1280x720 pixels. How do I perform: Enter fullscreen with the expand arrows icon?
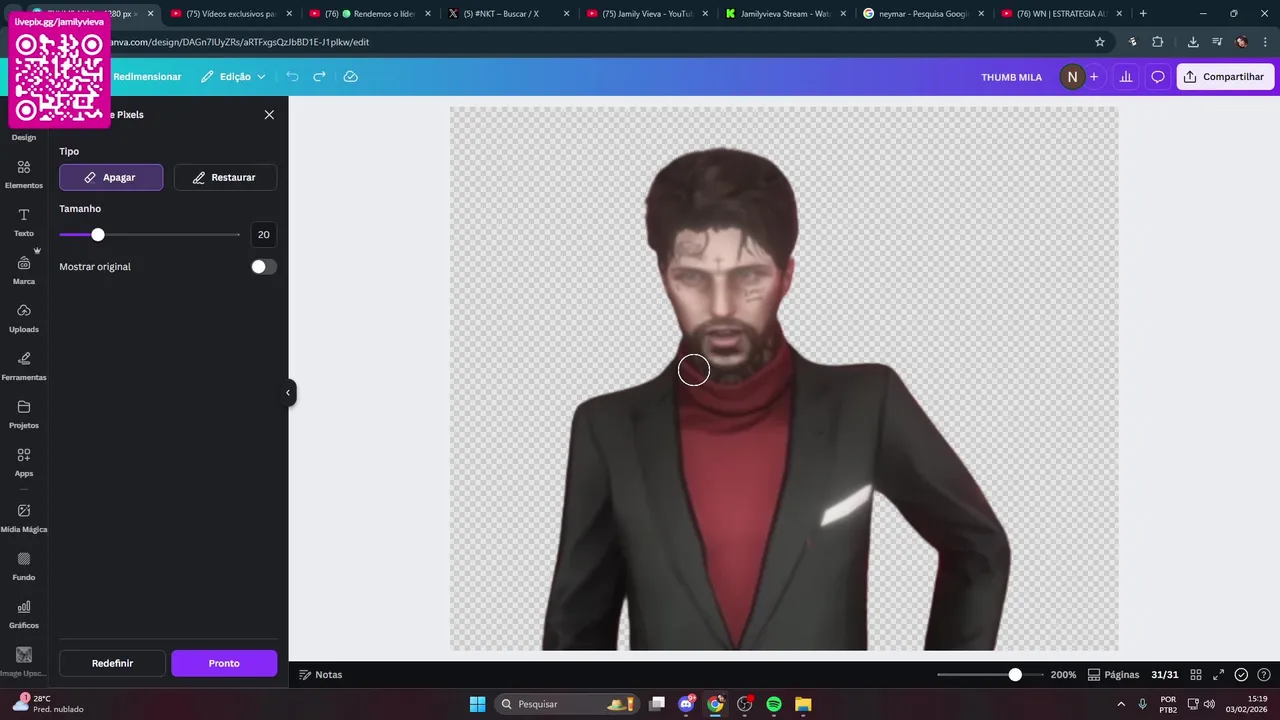(1218, 675)
